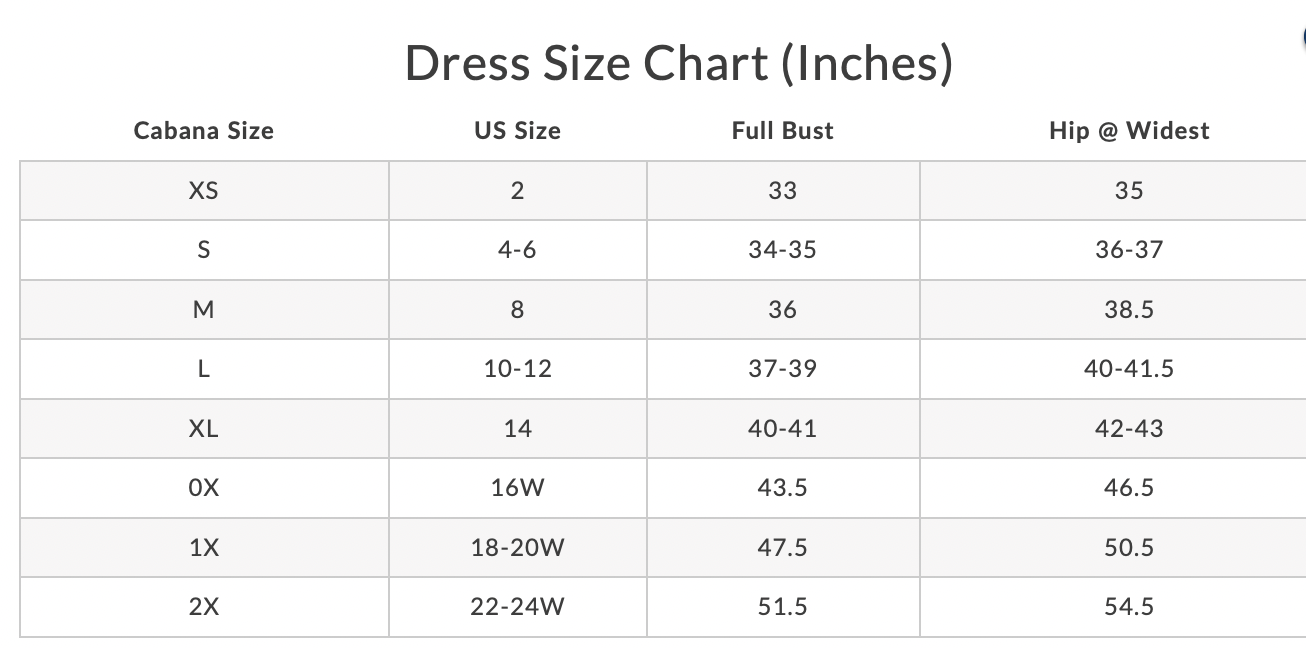Image resolution: width=1306 pixels, height=648 pixels.
Task: Select the 1X size cell
Action: click(204, 548)
